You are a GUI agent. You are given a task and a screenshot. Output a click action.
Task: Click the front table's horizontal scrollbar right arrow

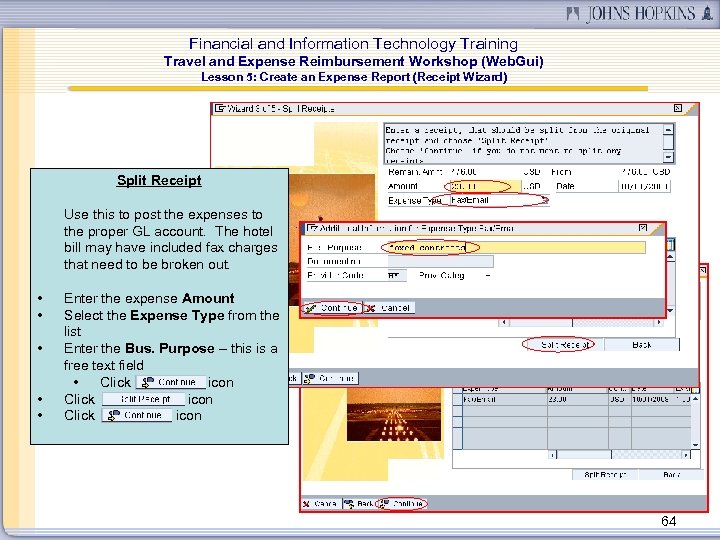(x=659, y=322)
